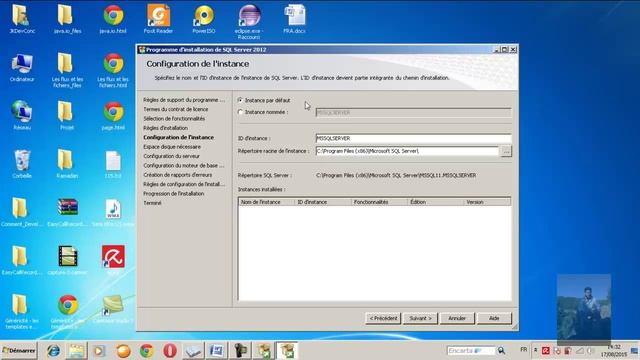Screen dimensions: 640x360
Task: Open the WMA audio file icon
Action: pos(113,212)
